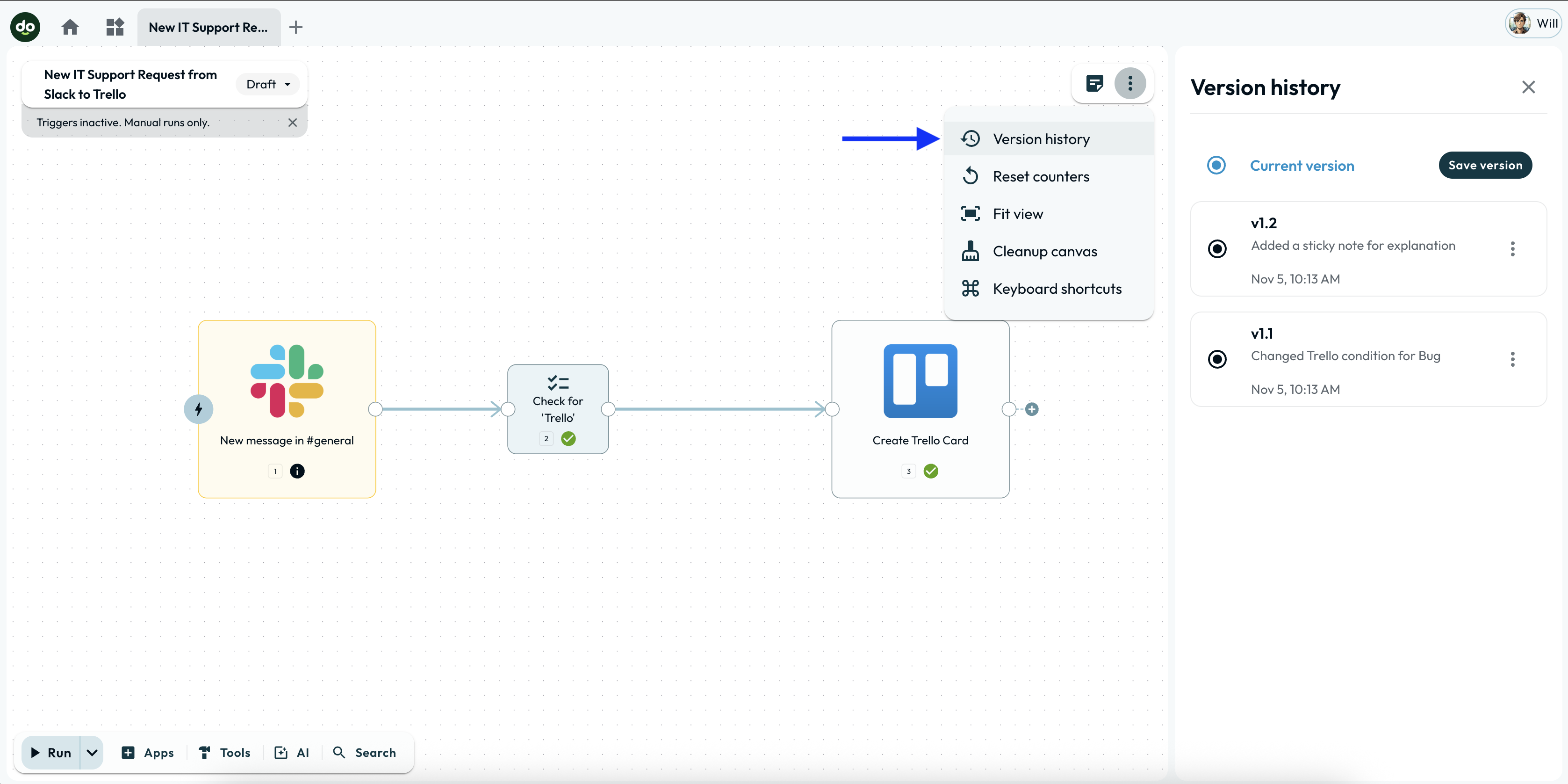
Task: Open the dashboard apps grid icon
Action: pyautogui.click(x=115, y=27)
